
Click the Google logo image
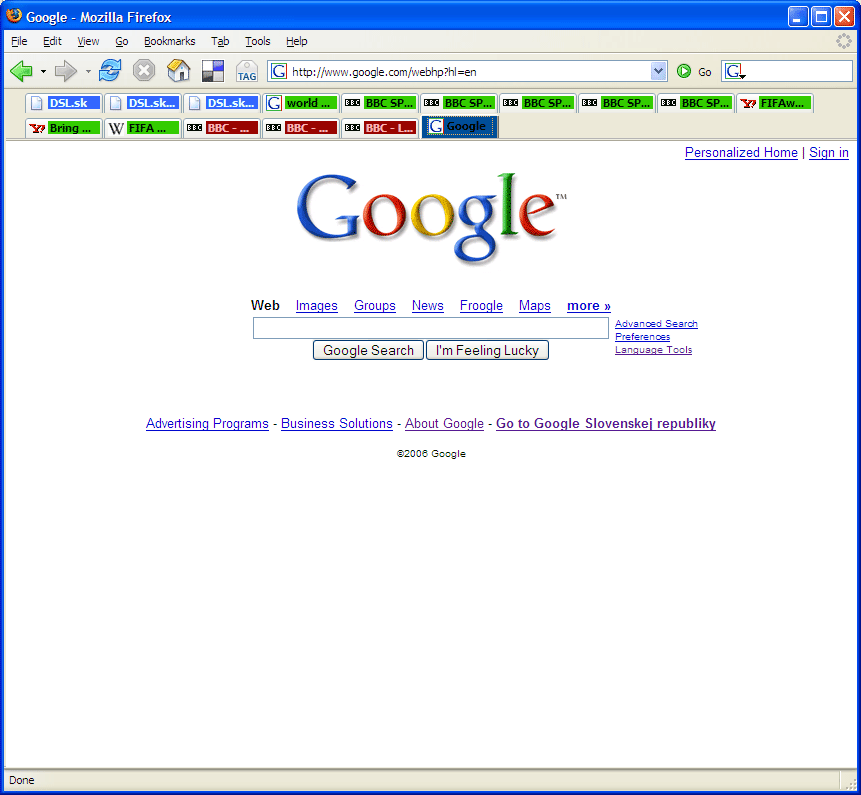click(x=432, y=219)
